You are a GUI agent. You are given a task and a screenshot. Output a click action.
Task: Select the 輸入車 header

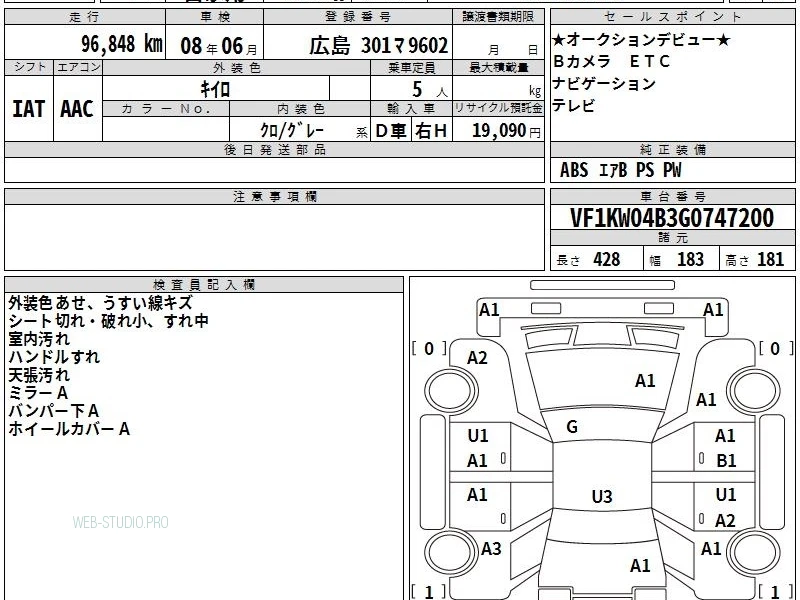[411, 109]
